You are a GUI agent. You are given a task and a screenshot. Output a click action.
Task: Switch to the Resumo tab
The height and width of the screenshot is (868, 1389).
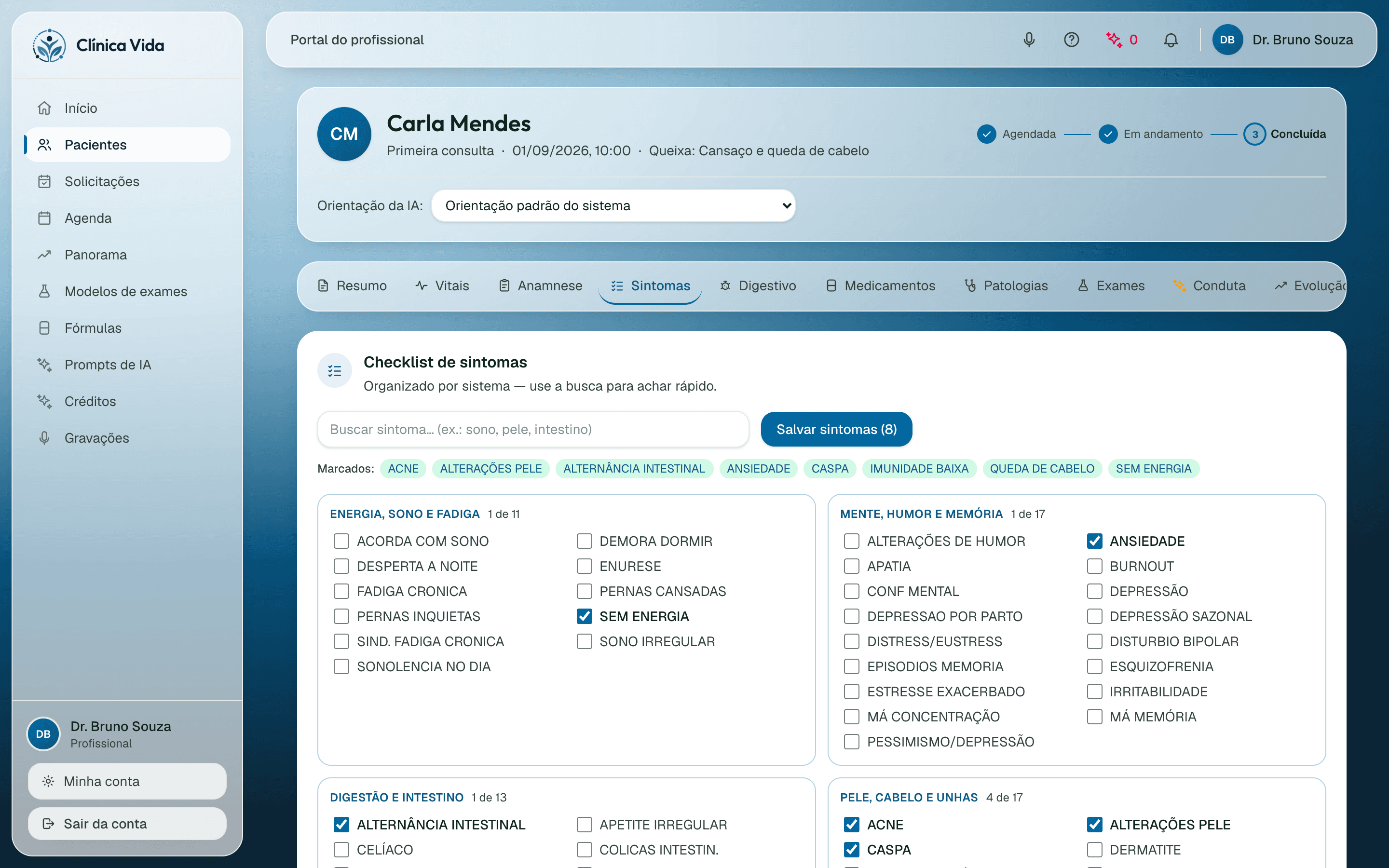pos(352,285)
